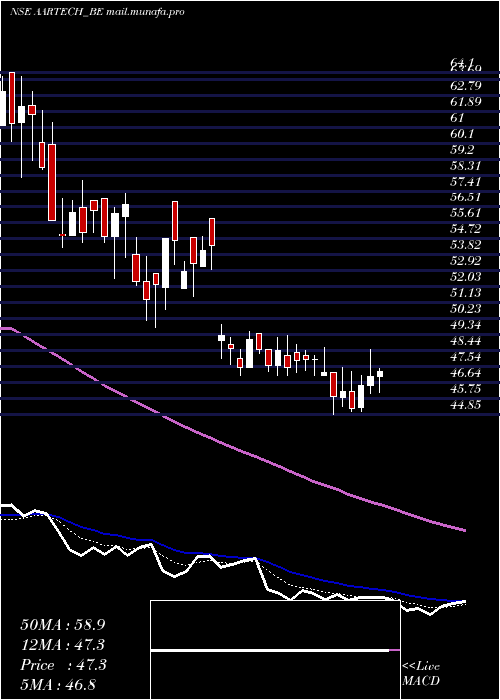Click the 55.61 price axis label
Viewport: 500px width, 700px height.
coord(466,213)
